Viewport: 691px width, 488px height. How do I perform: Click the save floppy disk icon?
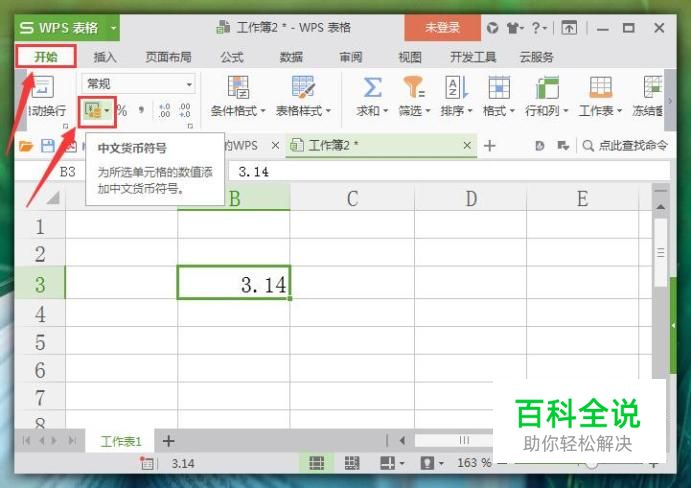(x=47, y=146)
